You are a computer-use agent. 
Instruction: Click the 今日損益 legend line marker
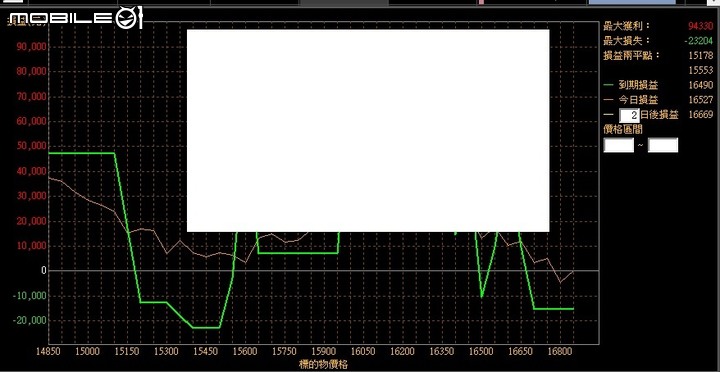(x=608, y=100)
